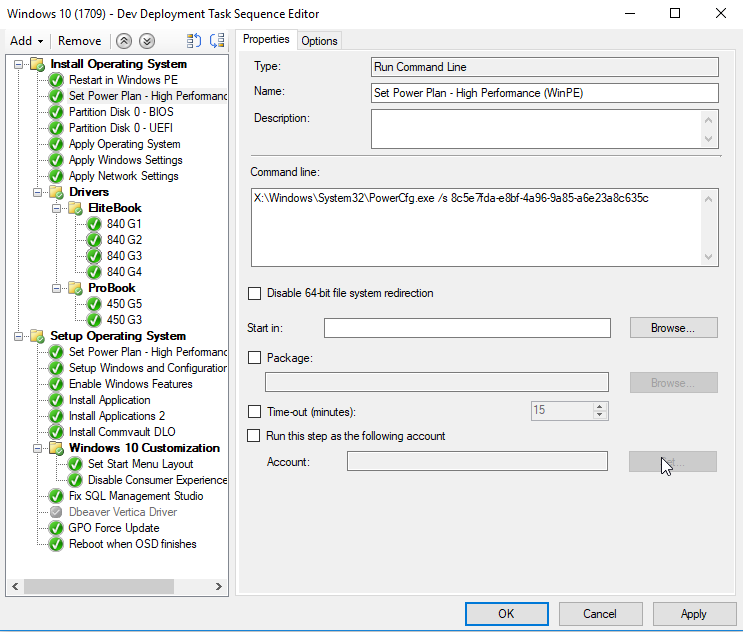Click the move step up toolbar icon
743x632 pixels.
tap(194, 41)
